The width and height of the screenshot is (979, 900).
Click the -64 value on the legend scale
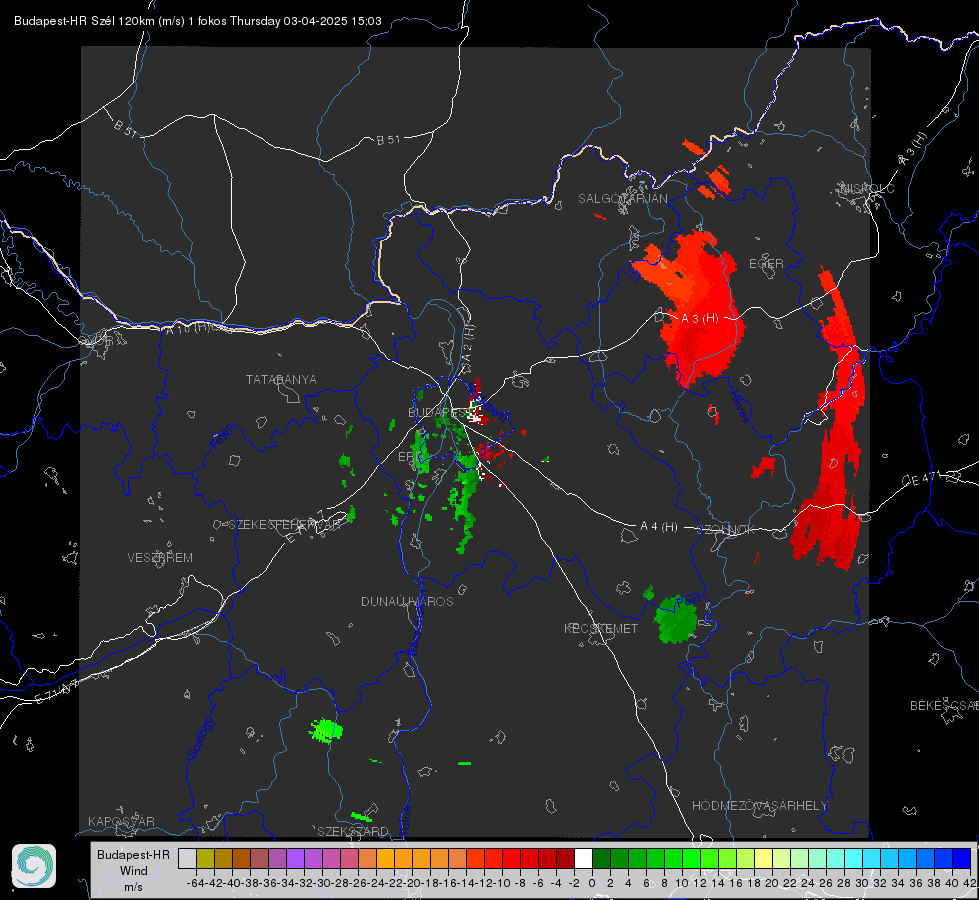196,883
